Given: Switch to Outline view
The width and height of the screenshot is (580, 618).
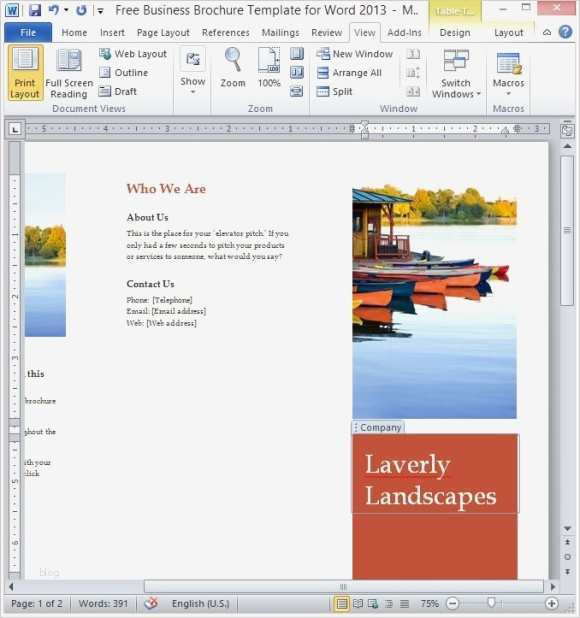Looking at the screenshot, I should coord(123,73).
